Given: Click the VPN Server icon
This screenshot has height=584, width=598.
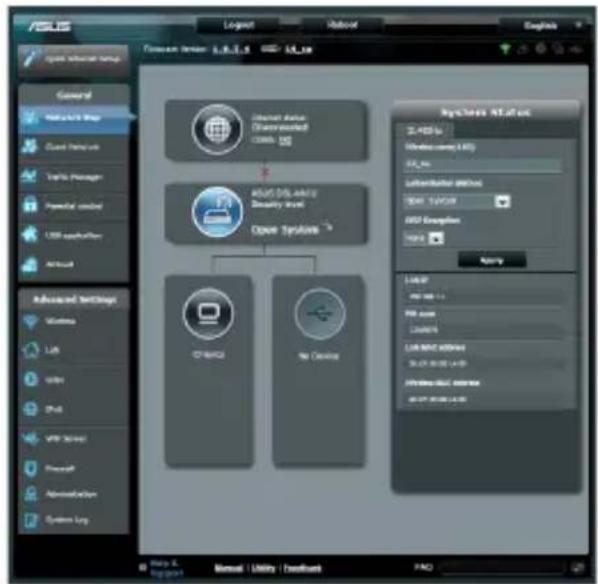Looking at the screenshot, I should tap(31, 438).
